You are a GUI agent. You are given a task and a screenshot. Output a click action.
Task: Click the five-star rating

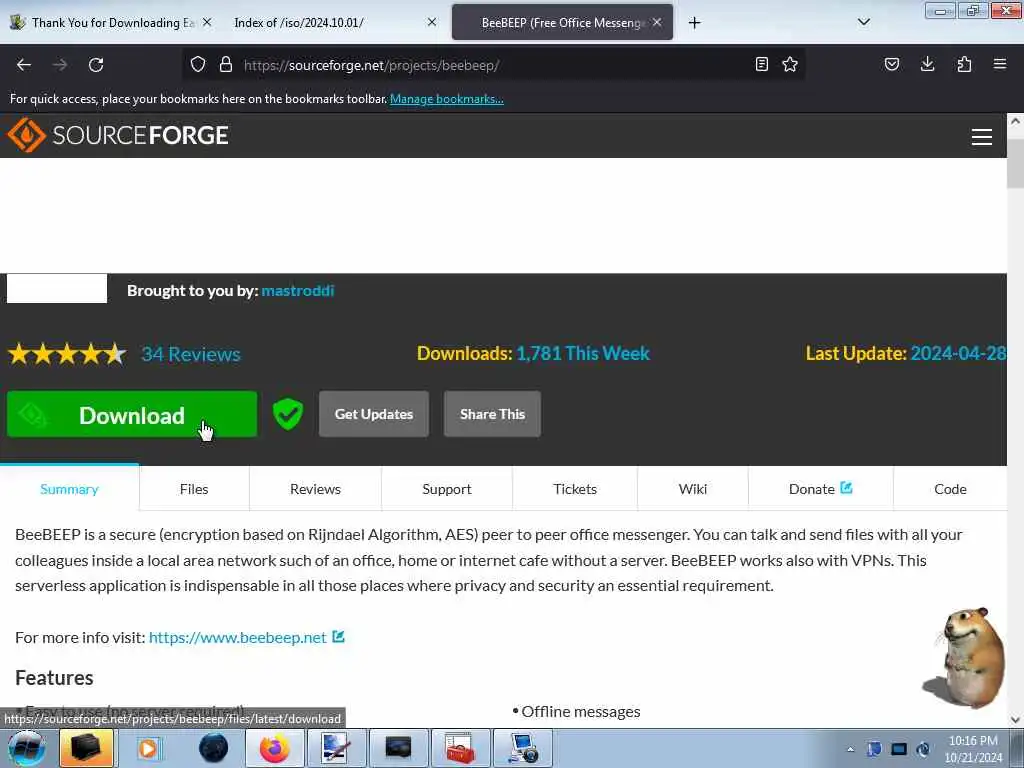pyautogui.click(x=67, y=353)
